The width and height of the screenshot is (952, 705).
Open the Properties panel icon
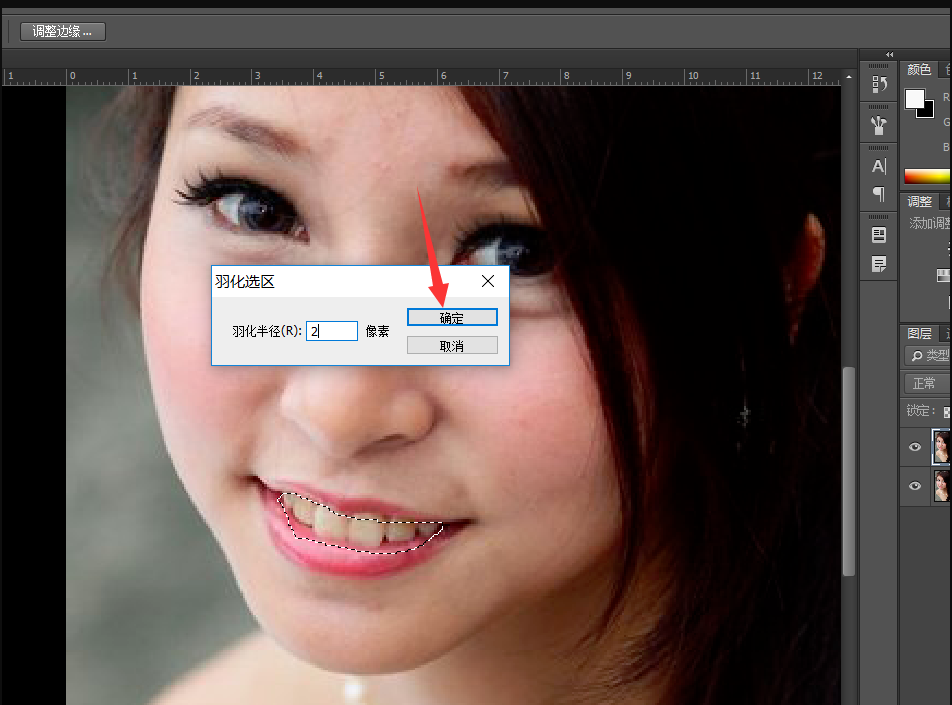[x=879, y=235]
